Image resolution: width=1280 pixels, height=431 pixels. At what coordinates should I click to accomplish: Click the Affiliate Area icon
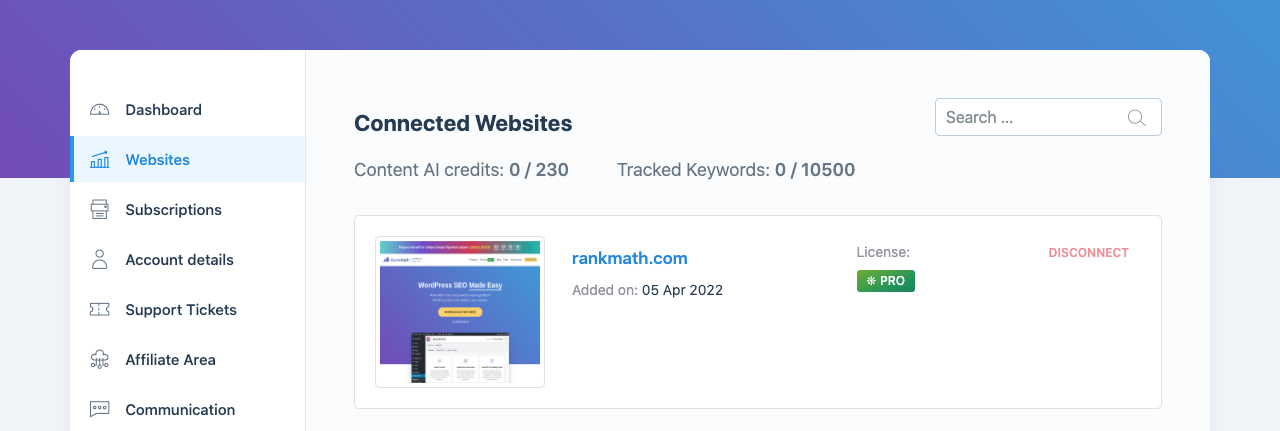[x=99, y=360]
